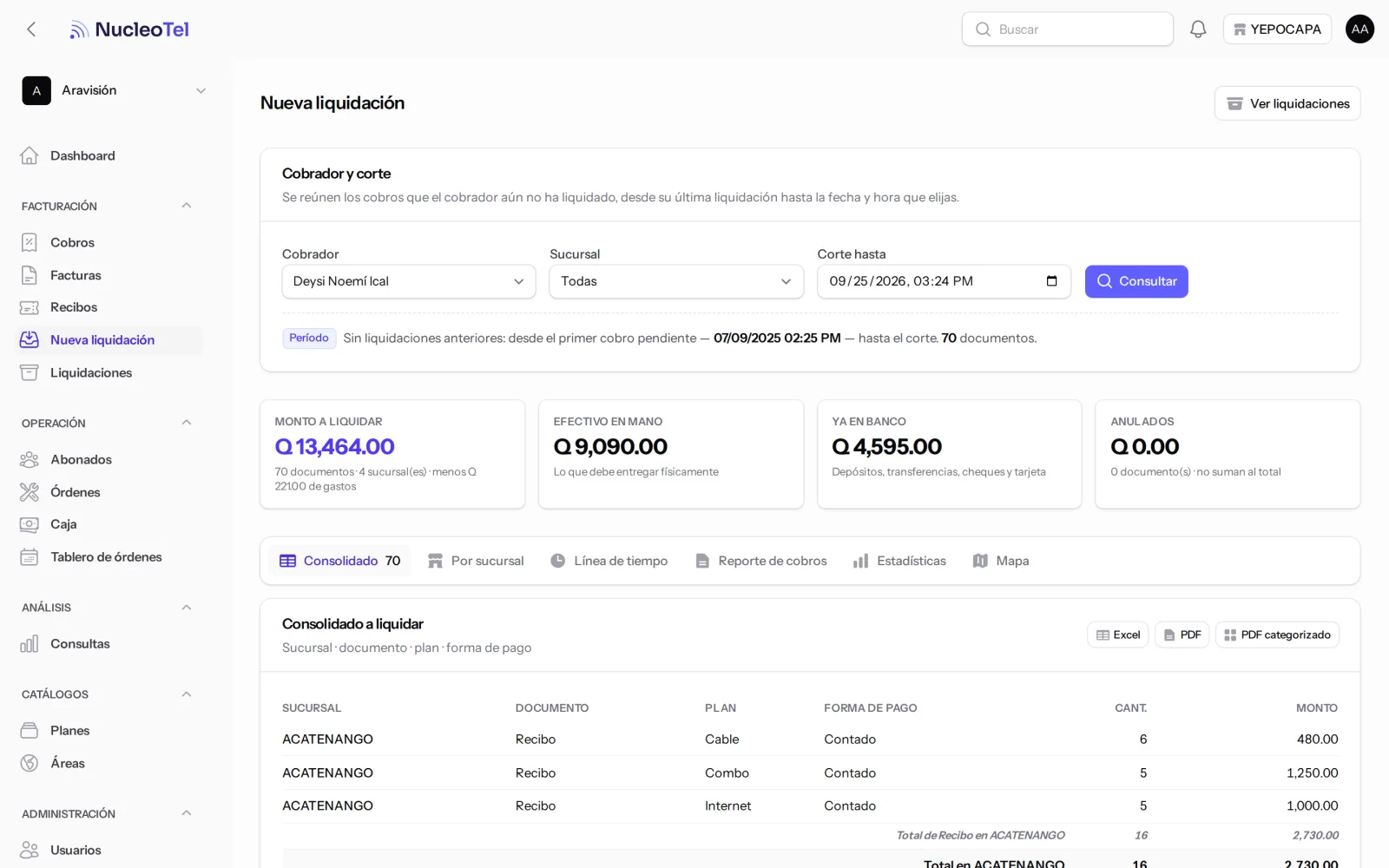Open the Aravisión company selector
1389x868 pixels.
click(x=115, y=90)
